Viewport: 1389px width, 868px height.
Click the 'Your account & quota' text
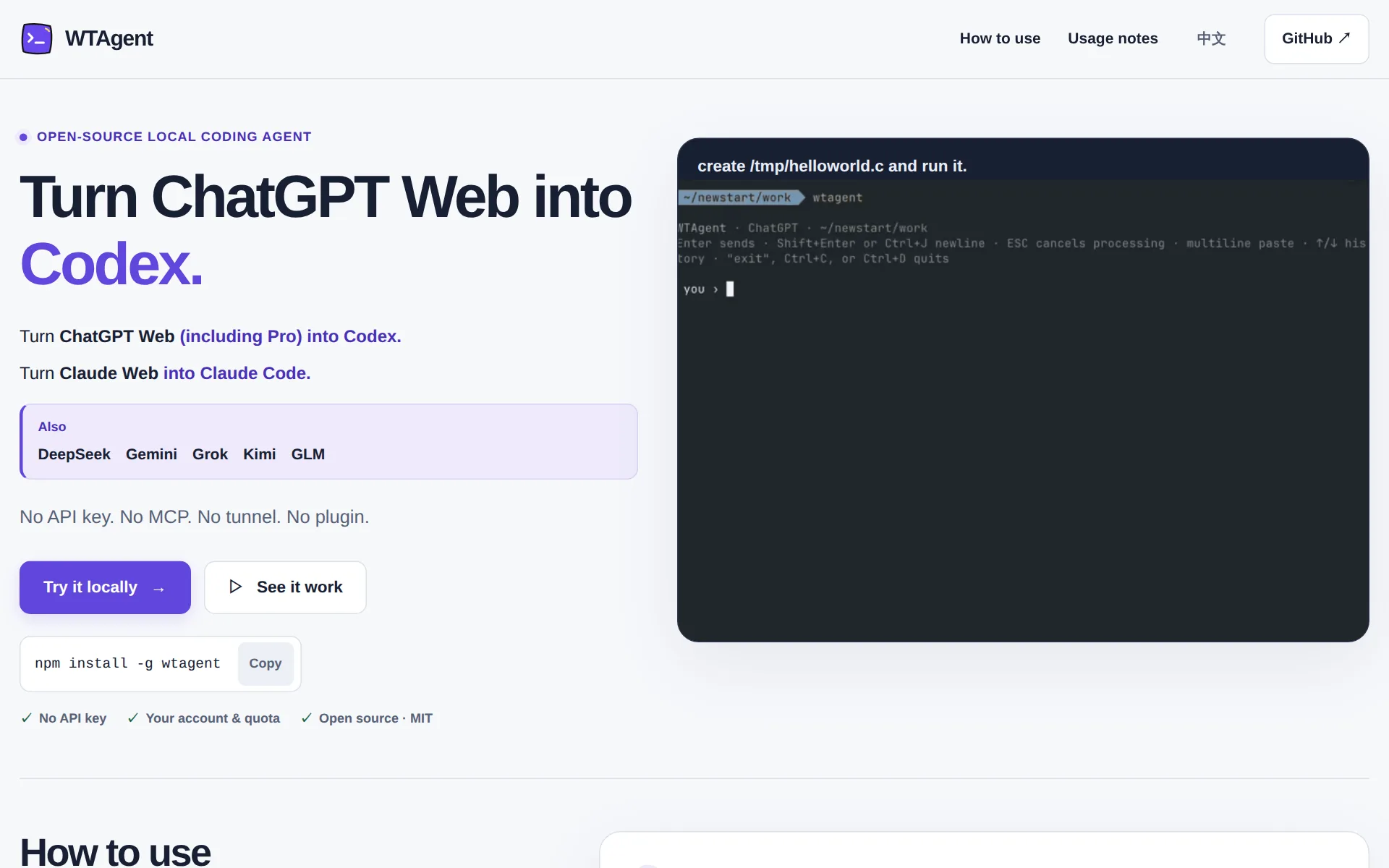213,718
